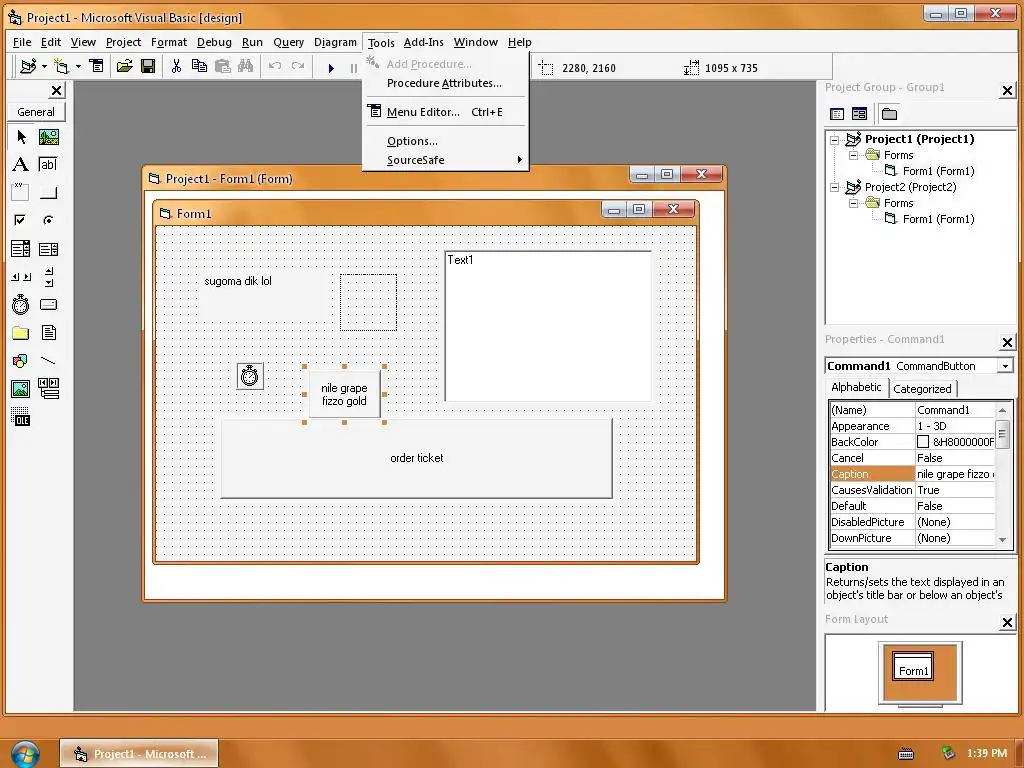Select the OLE tool in toolbox
Screen dimensions: 1024x768
(x=21, y=417)
